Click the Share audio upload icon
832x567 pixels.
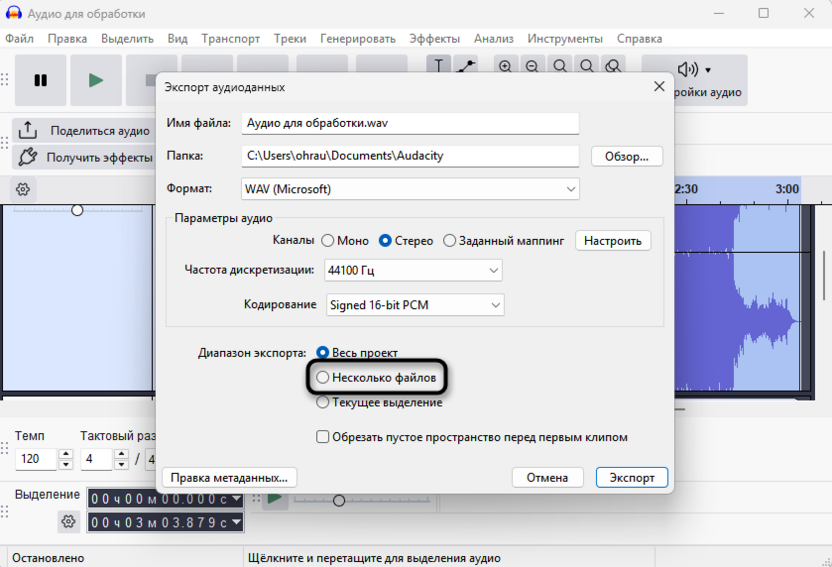pos(28,130)
